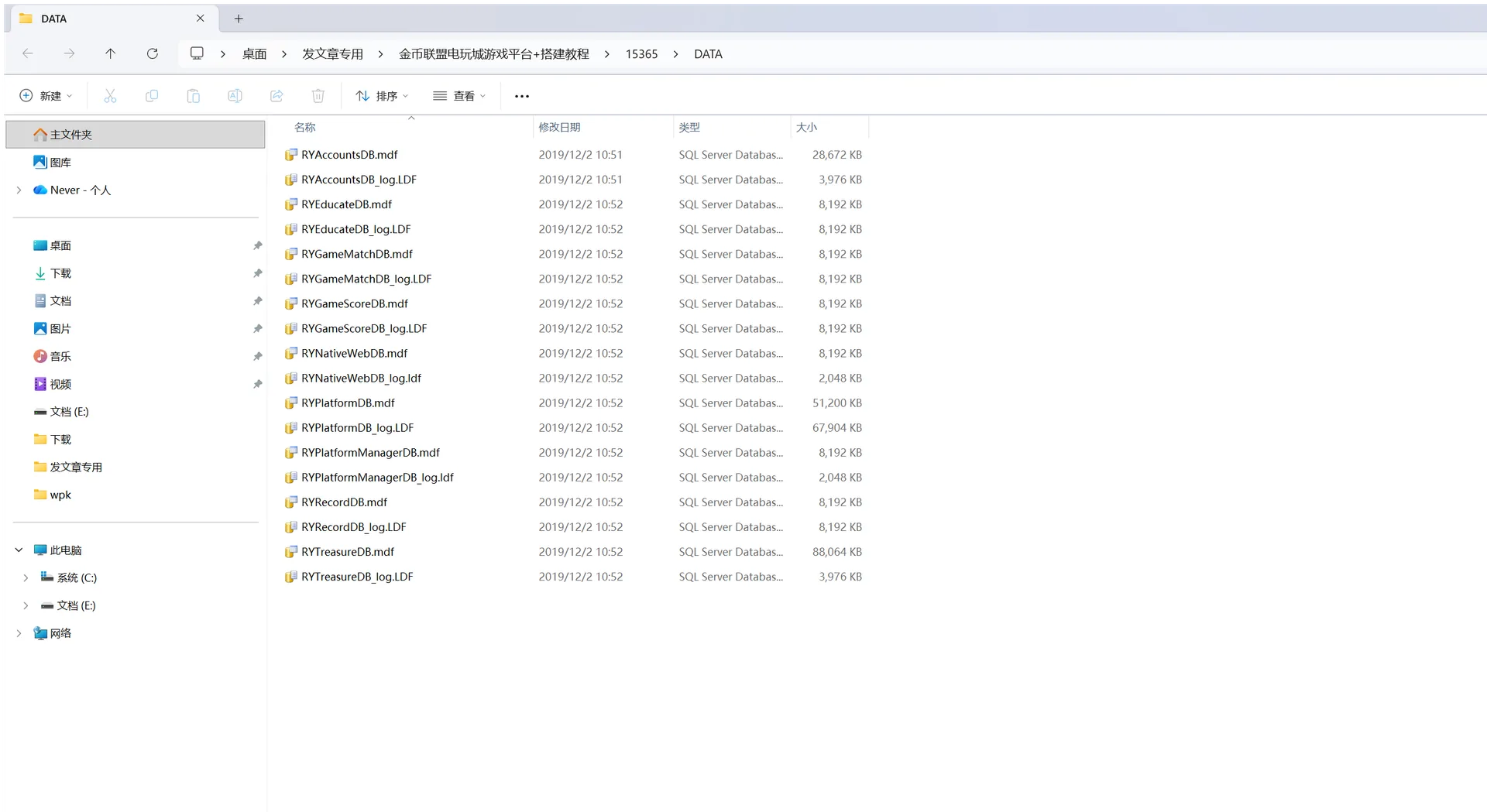Go back with the left arrow
Viewport: 1487px width, 812px height.
(28, 53)
